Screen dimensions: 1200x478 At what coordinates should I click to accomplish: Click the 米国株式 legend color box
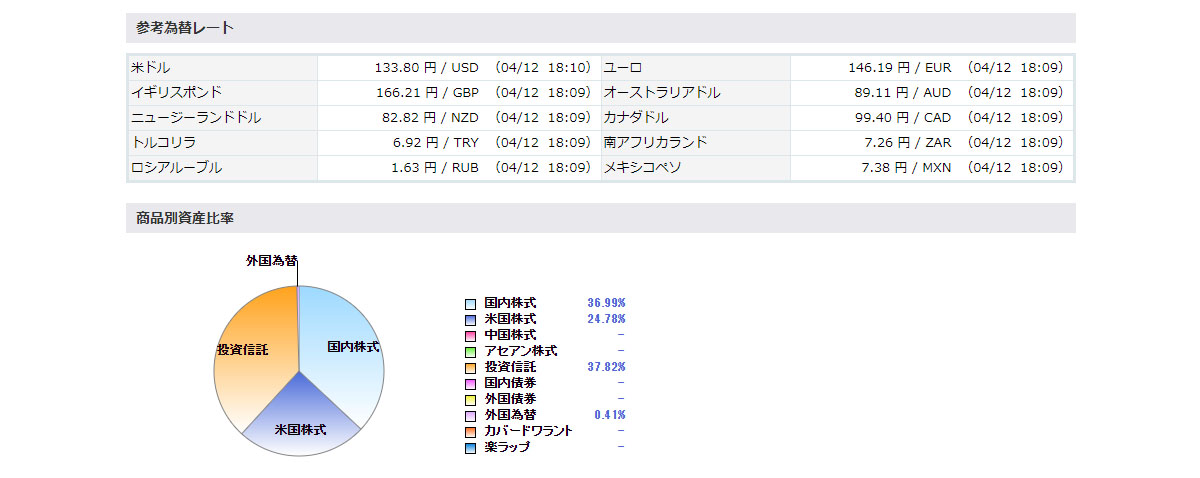[470, 319]
